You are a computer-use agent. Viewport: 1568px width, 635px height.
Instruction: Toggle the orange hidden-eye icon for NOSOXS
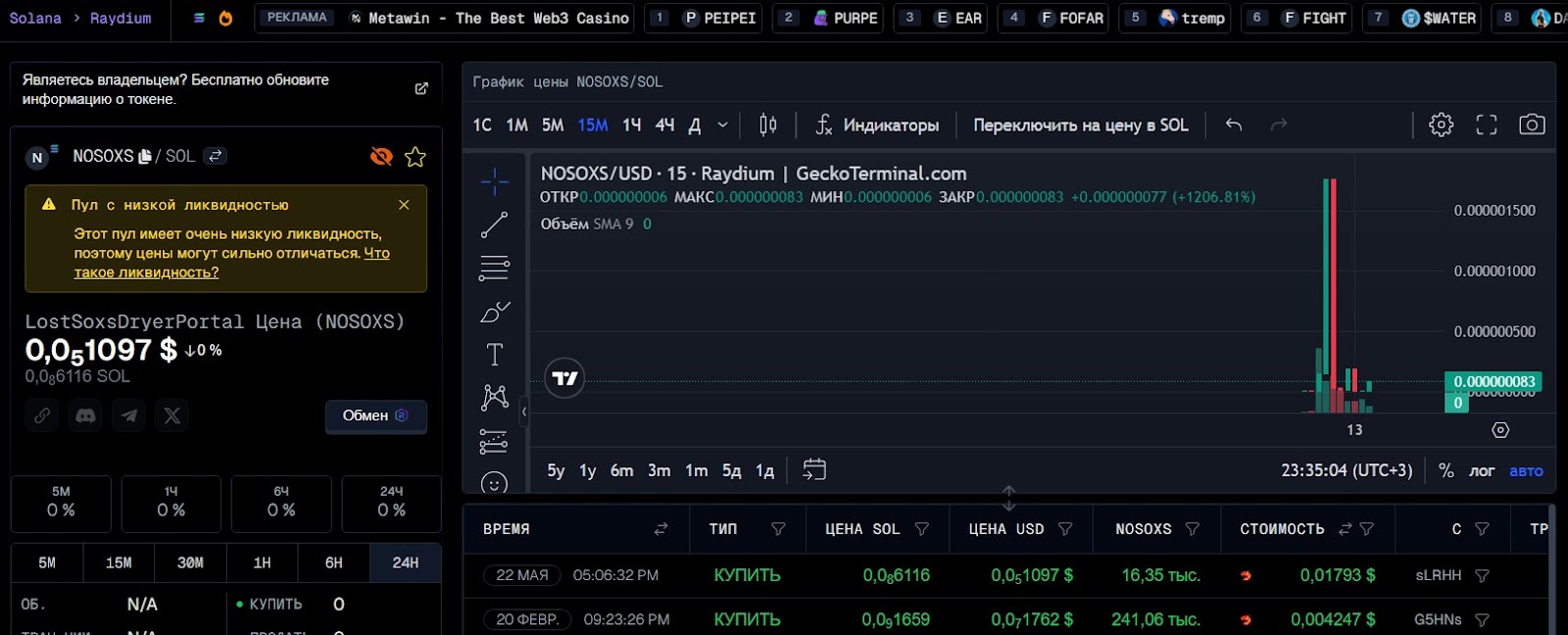pos(381,157)
